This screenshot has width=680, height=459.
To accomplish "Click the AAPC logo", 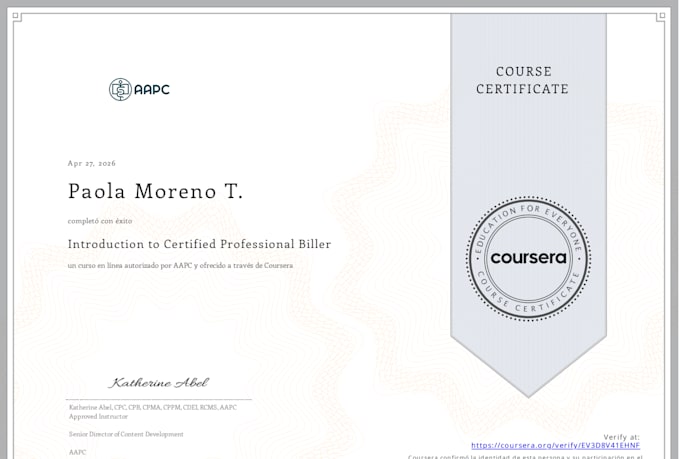I will tap(139, 89).
